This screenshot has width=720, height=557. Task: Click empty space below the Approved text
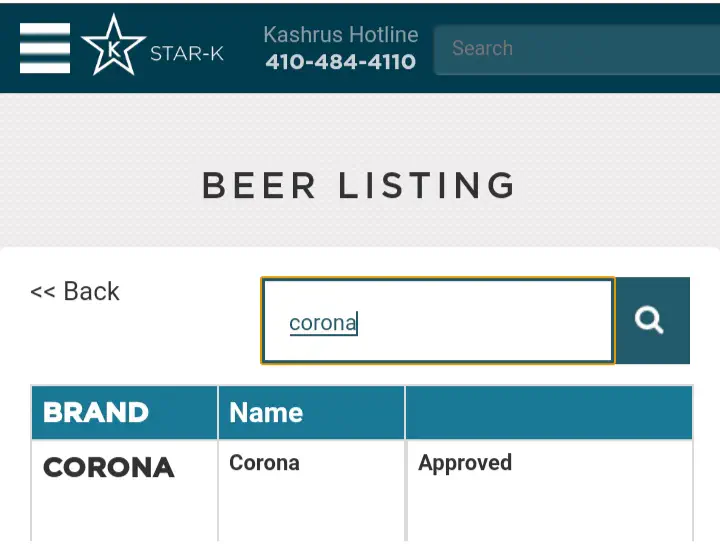[x=548, y=515]
